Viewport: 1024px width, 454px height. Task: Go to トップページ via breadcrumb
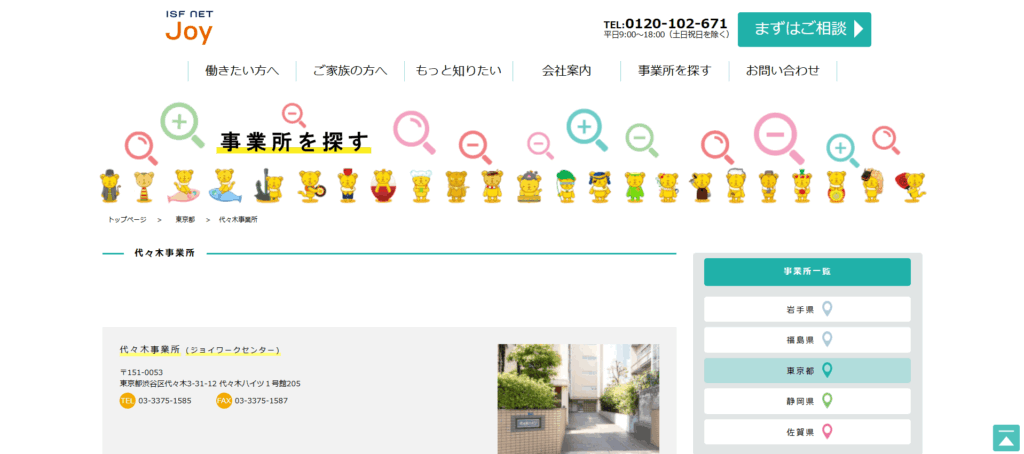click(x=127, y=219)
